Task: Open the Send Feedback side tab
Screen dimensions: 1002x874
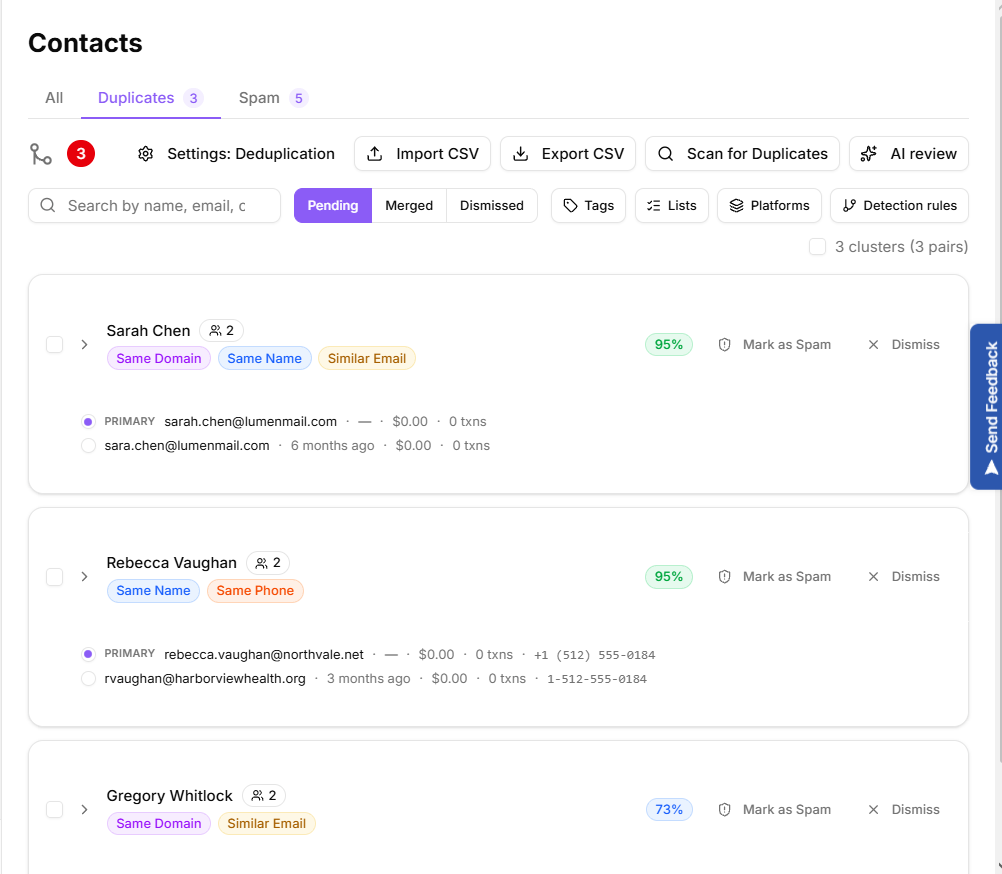Action: coord(986,407)
